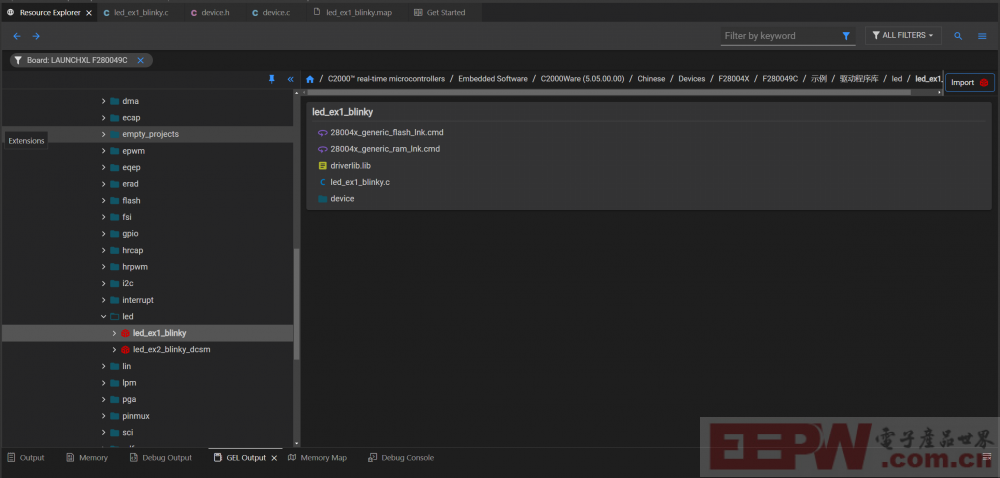Expand the empty_projects folder
This screenshot has width=1000, height=478.
click(104, 134)
